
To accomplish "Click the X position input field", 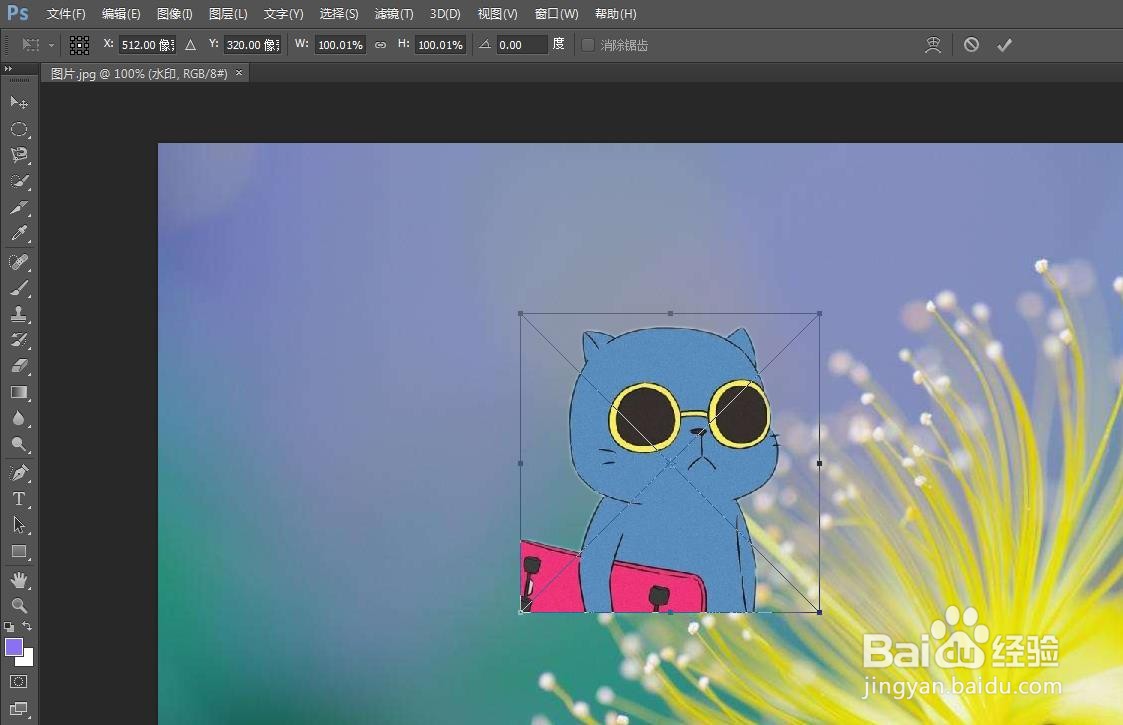I will (x=147, y=45).
